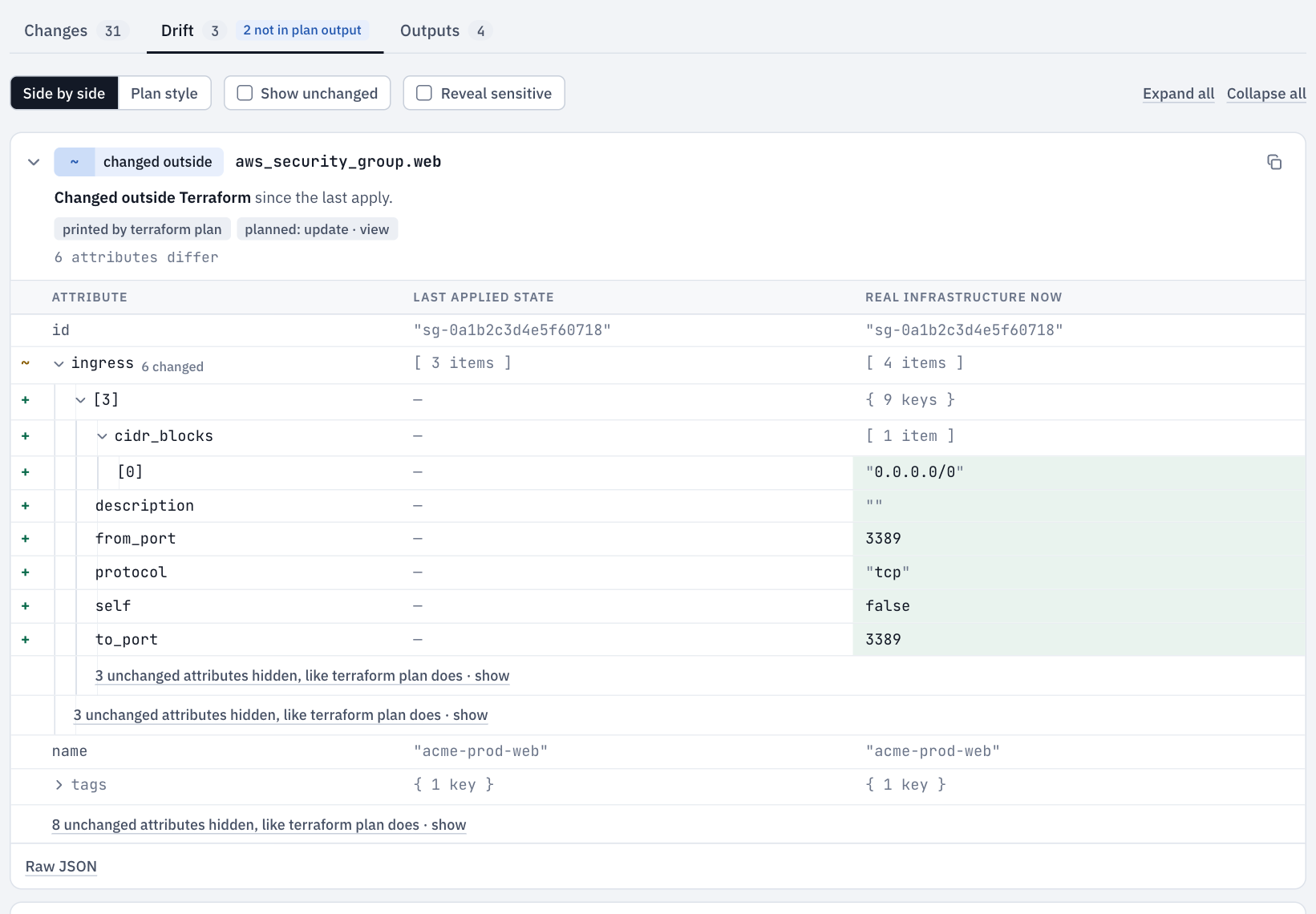Click the '{ 9 keys }' value
This screenshot has width=1316, height=914.
(910, 400)
